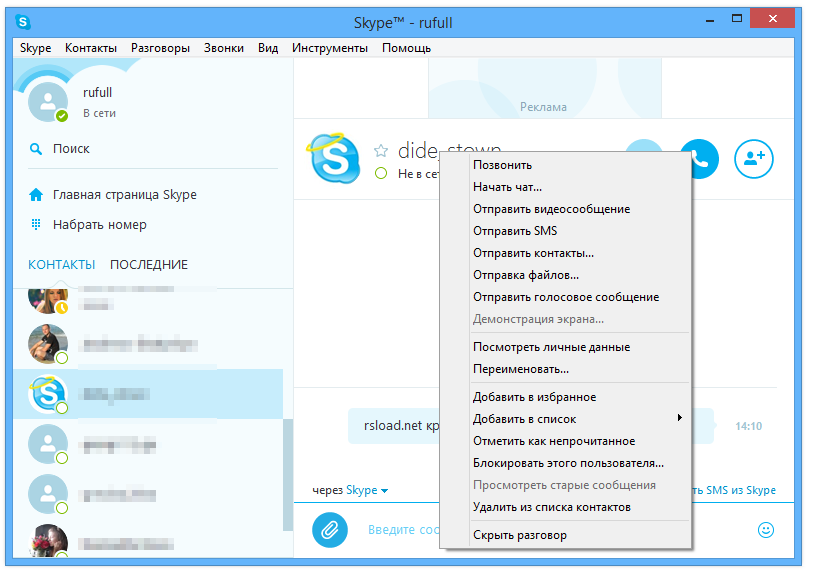The image size is (814, 580).
Task: Click the large Skype avatar in conversation header
Action: pyautogui.click(x=334, y=158)
